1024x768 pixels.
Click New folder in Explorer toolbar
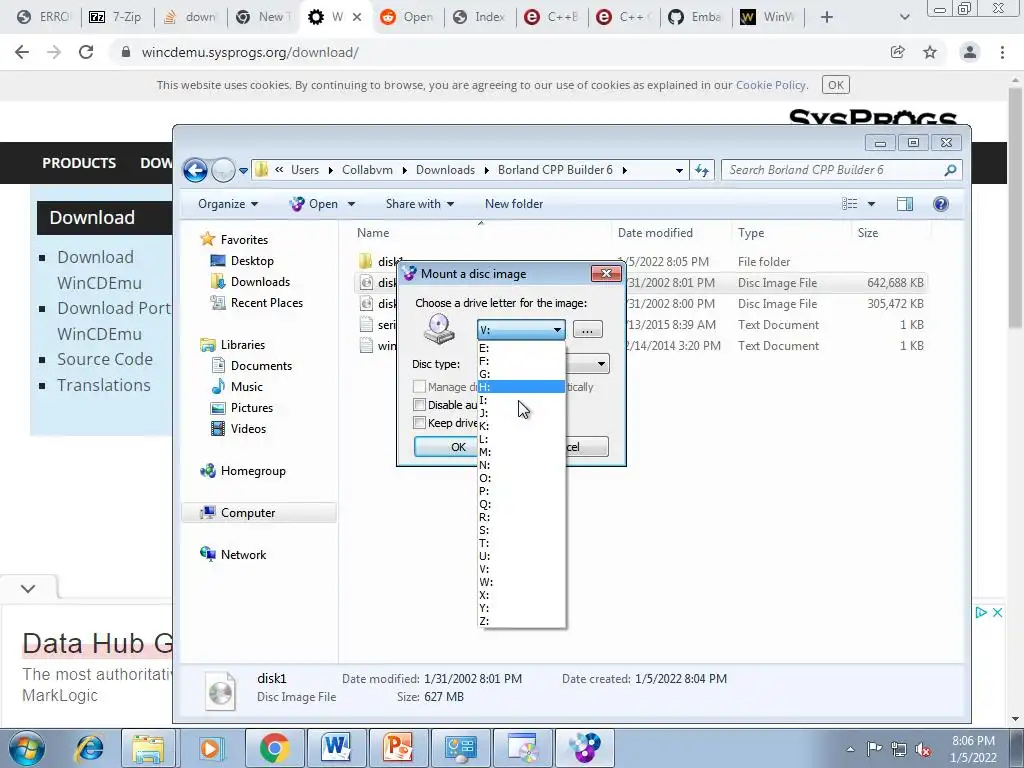coord(514,204)
